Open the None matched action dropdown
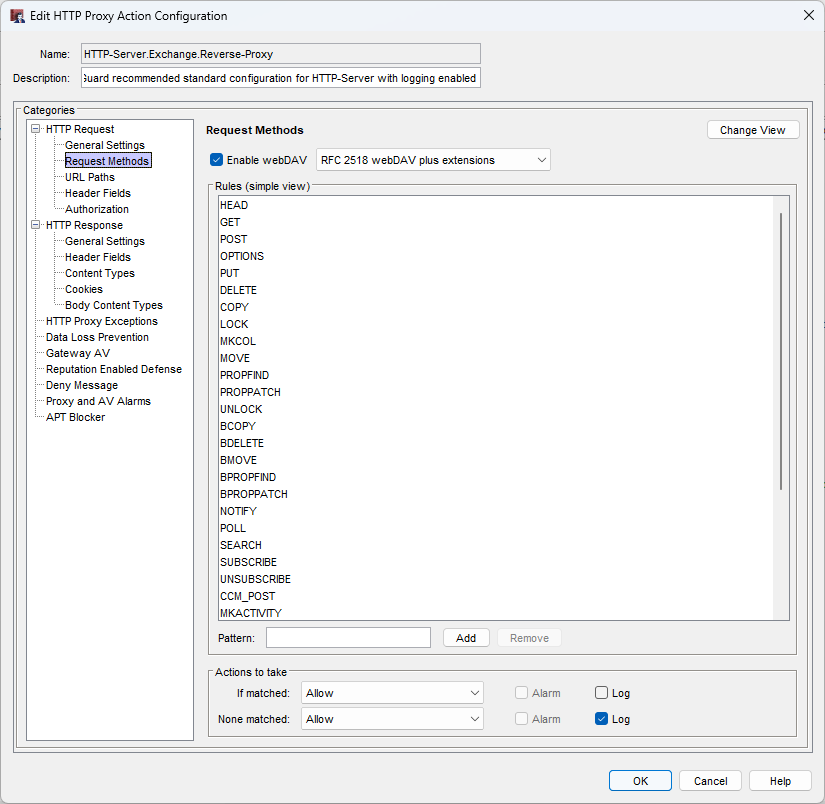Image resolution: width=825 pixels, height=804 pixels. click(x=392, y=719)
